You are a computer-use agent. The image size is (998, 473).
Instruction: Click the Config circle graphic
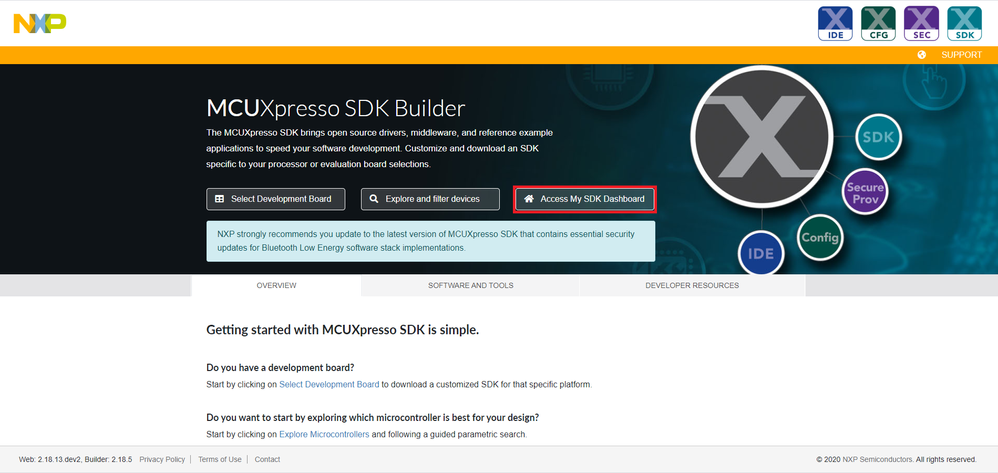tap(820, 237)
